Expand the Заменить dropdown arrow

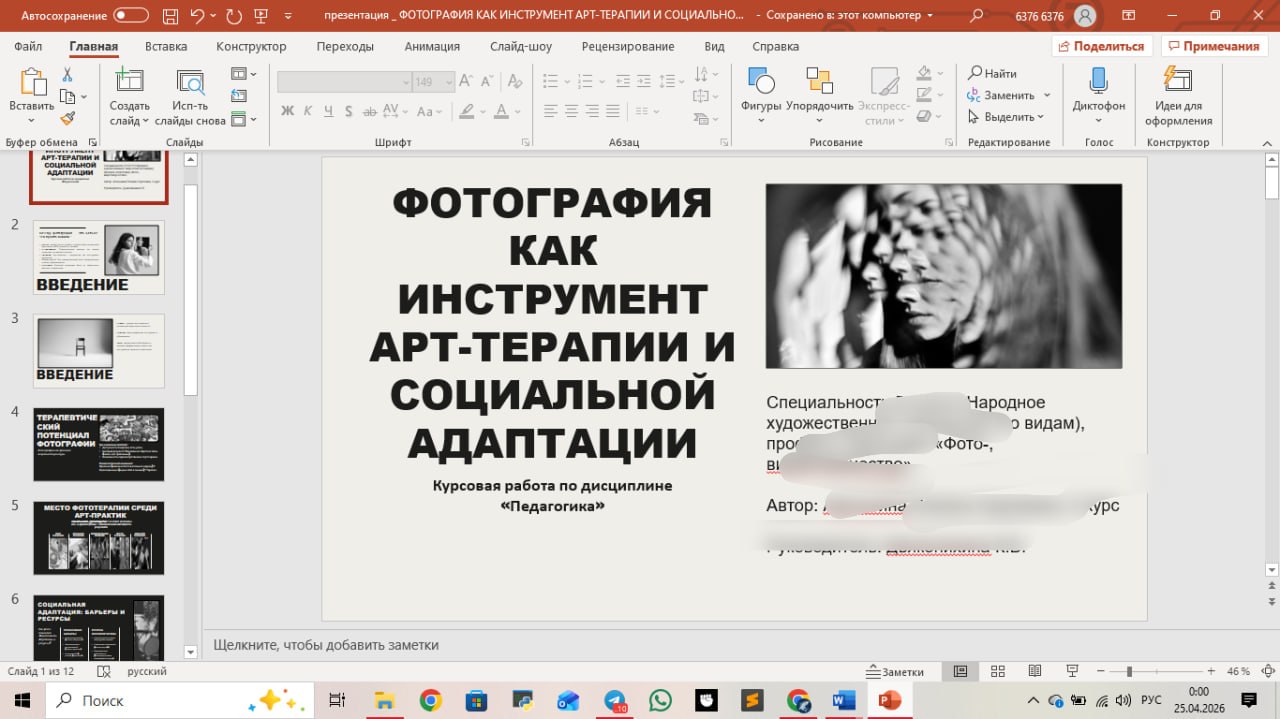(x=1047, y=96)
